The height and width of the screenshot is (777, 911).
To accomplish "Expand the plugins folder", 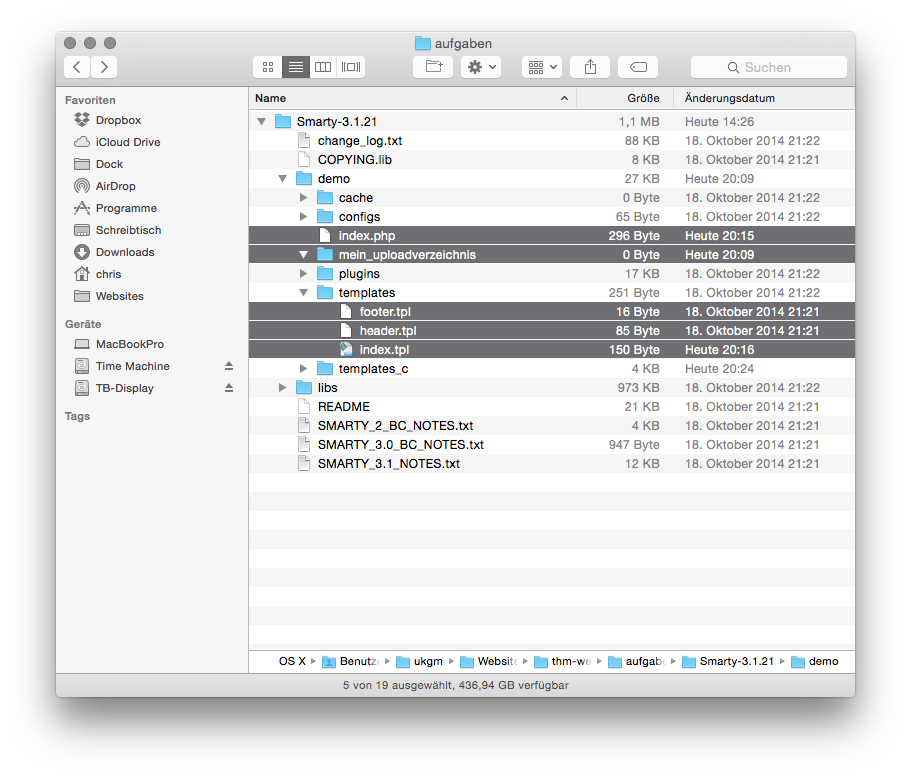I will click(x=303, y=274).
